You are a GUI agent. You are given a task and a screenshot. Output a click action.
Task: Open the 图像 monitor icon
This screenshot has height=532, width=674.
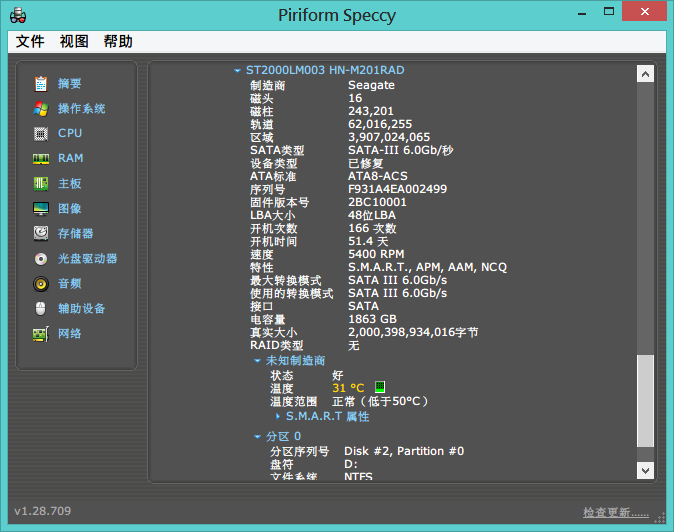coord(41,208)
